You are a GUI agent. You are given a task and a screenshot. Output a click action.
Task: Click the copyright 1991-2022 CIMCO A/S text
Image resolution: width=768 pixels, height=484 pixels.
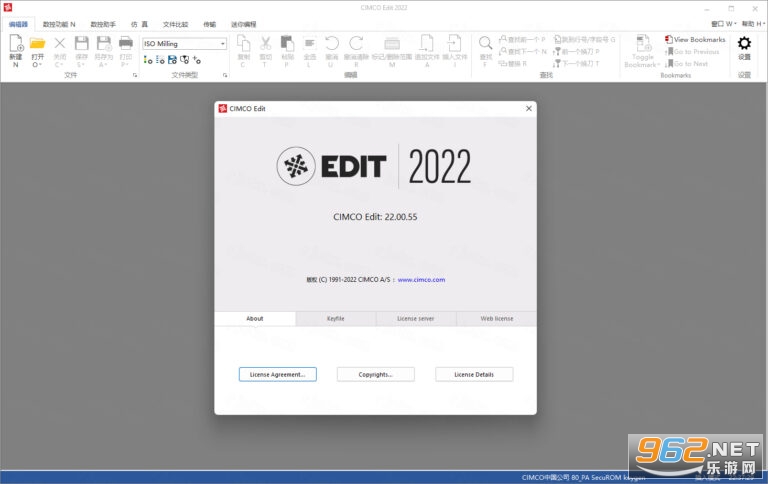pyautogui.click(x=349, y=280)
